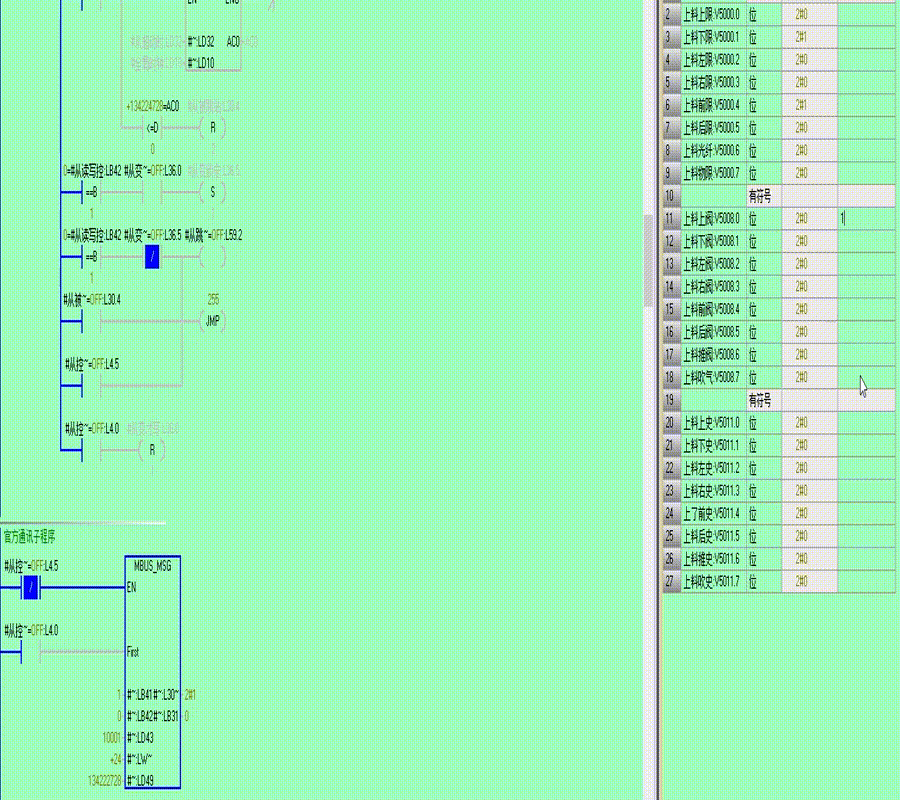Select the R coil on the L4.0 rung
The height and width of the screenshot is (800, 900).
tap(152, 450)
